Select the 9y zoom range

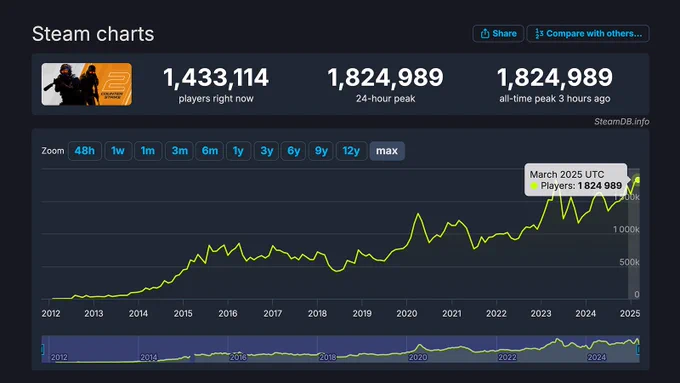[321, 151]
